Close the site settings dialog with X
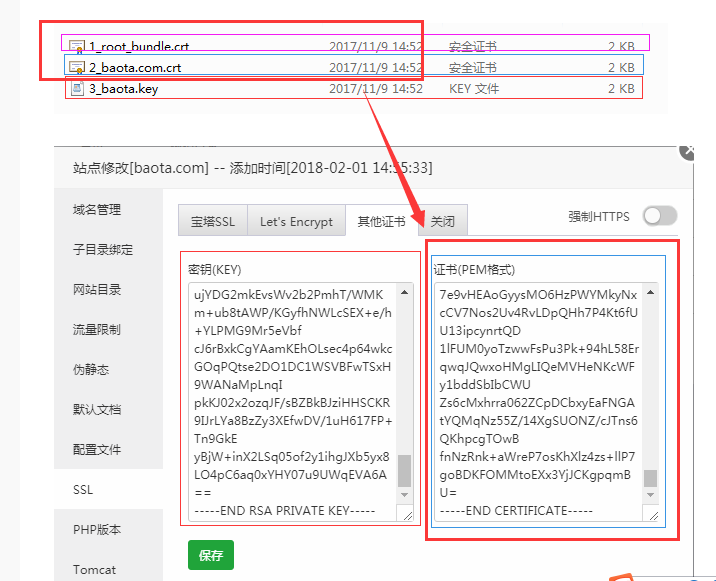Viewport: 716px width, 581px height. tap(686, 150)
